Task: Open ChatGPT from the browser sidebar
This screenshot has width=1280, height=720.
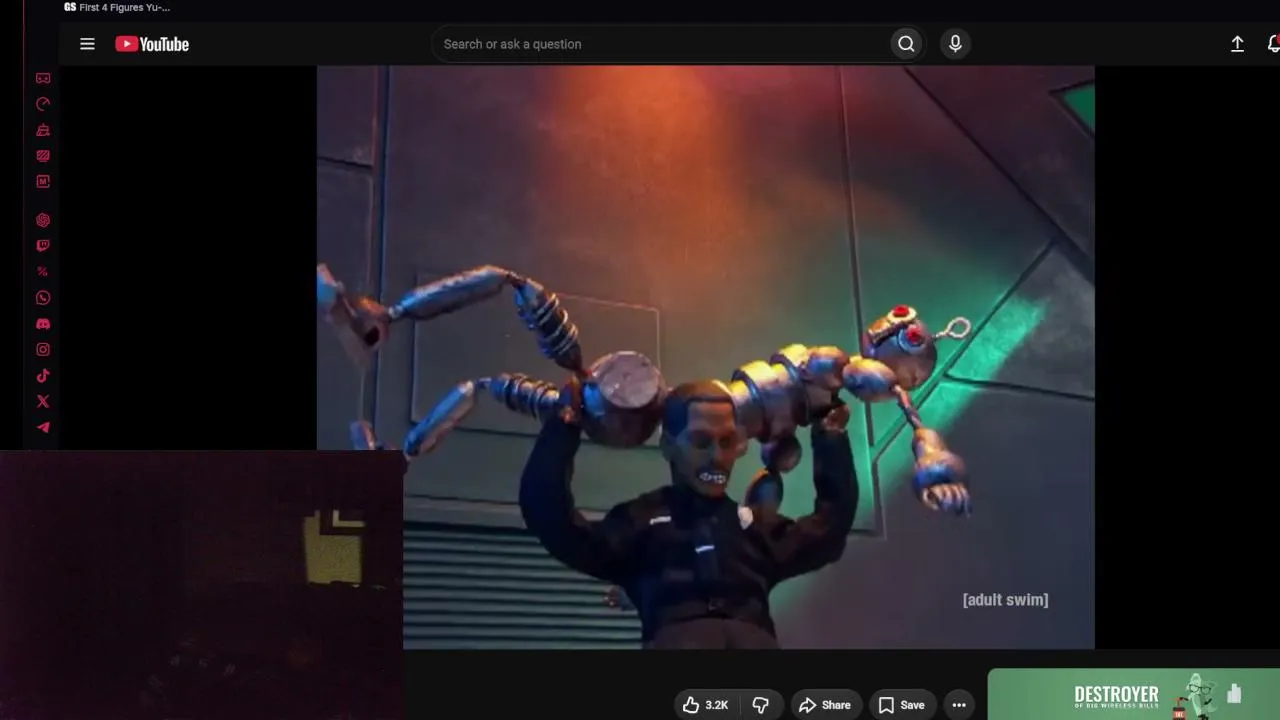Action: click(x=43, y=220)
